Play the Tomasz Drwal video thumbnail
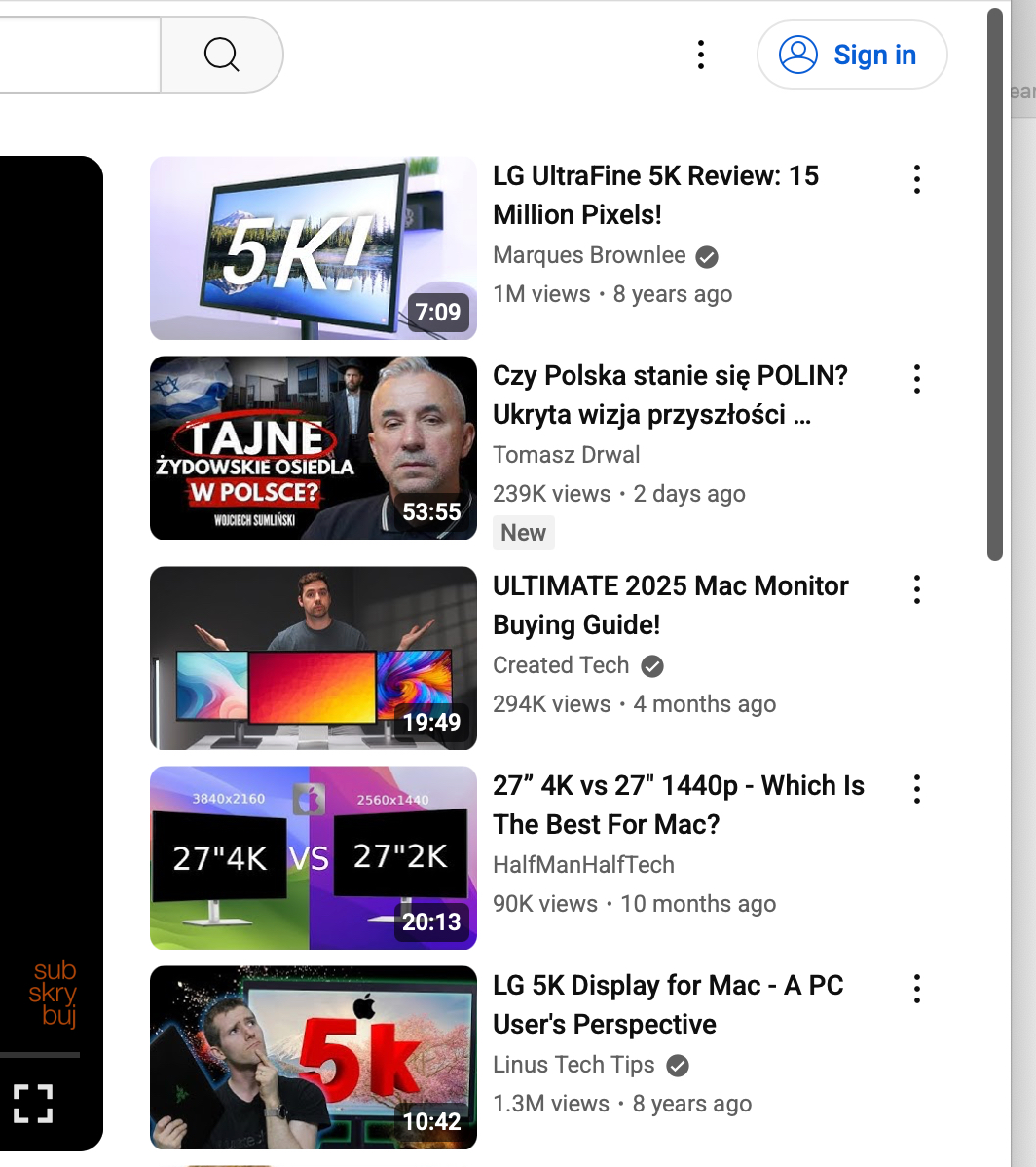The image size is (1036, 1167). pyautogui.click(x=313, y=448)
